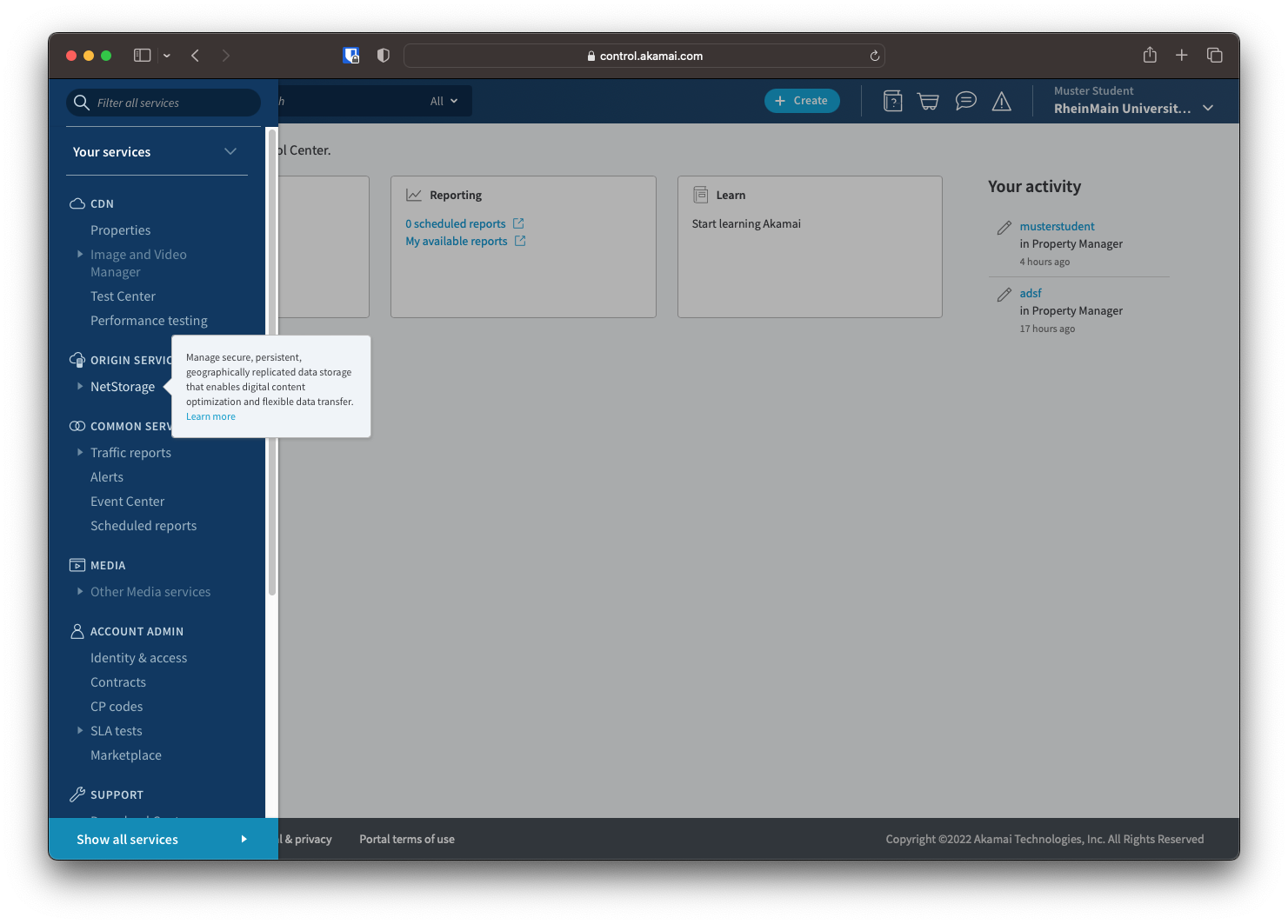The width and height of the screenshot is (1288, 924).
Task: Open the chat bubble icon
Action: 965,101
